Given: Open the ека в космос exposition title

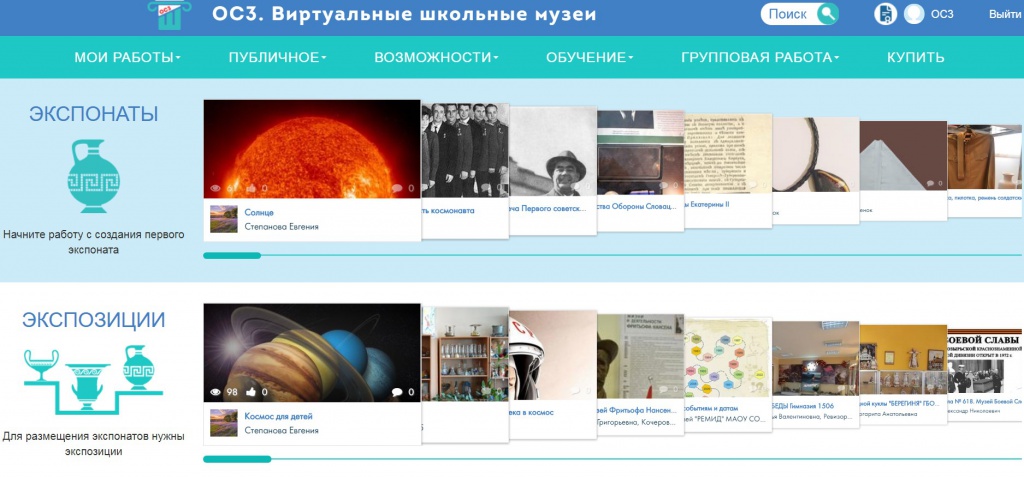Looking at the screenshot, I should point(532,413).
